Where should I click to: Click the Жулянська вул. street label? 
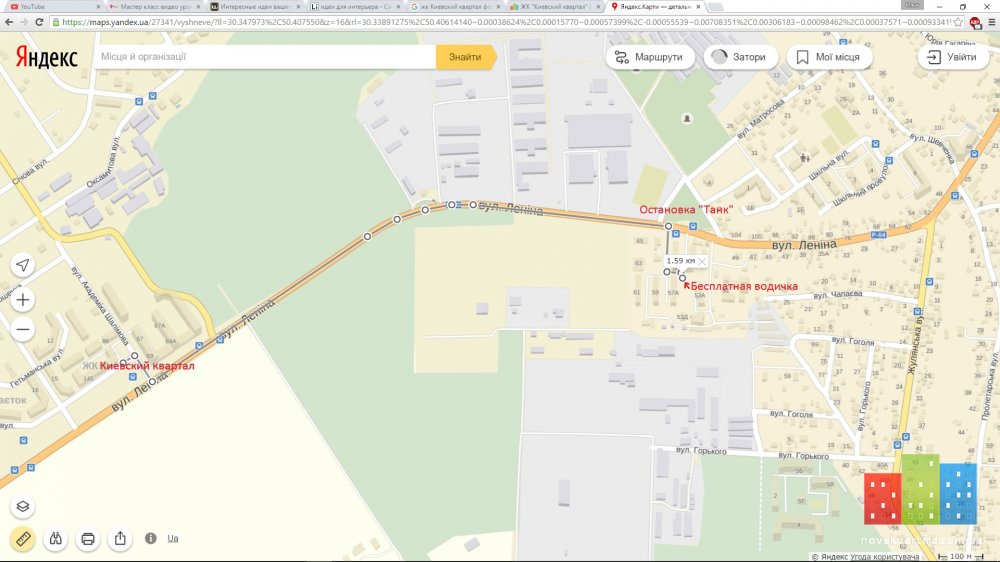(916, 344)
